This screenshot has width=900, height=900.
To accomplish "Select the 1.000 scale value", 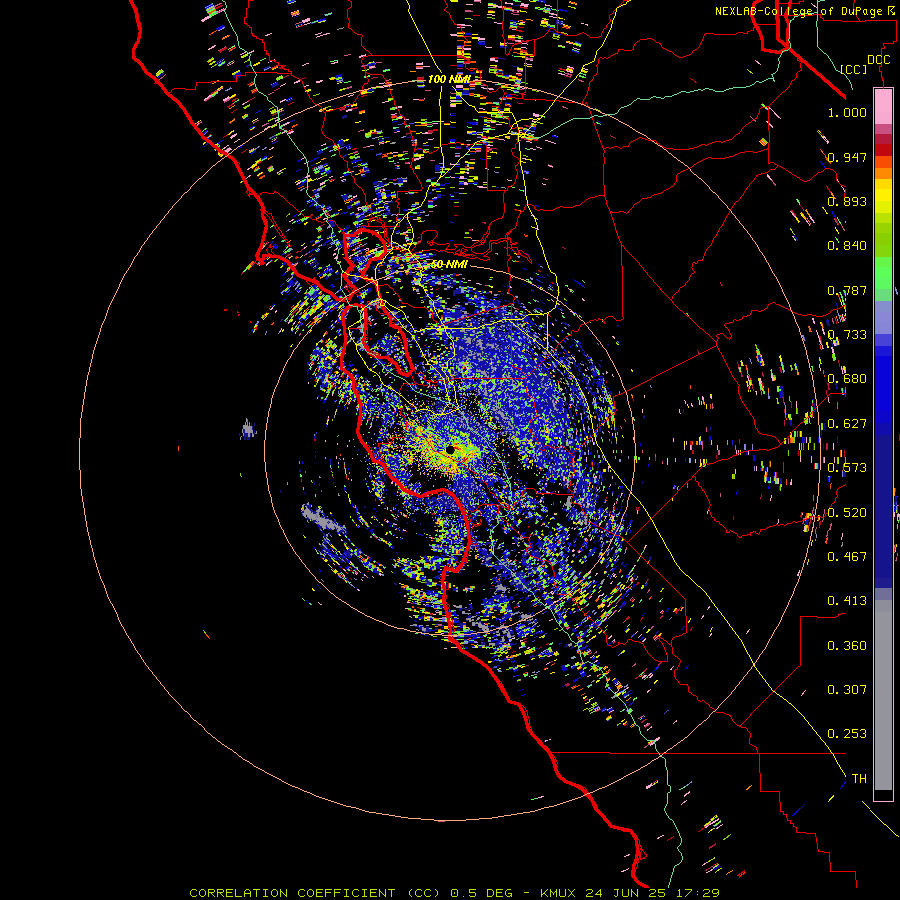I will (x=847, y=113).
